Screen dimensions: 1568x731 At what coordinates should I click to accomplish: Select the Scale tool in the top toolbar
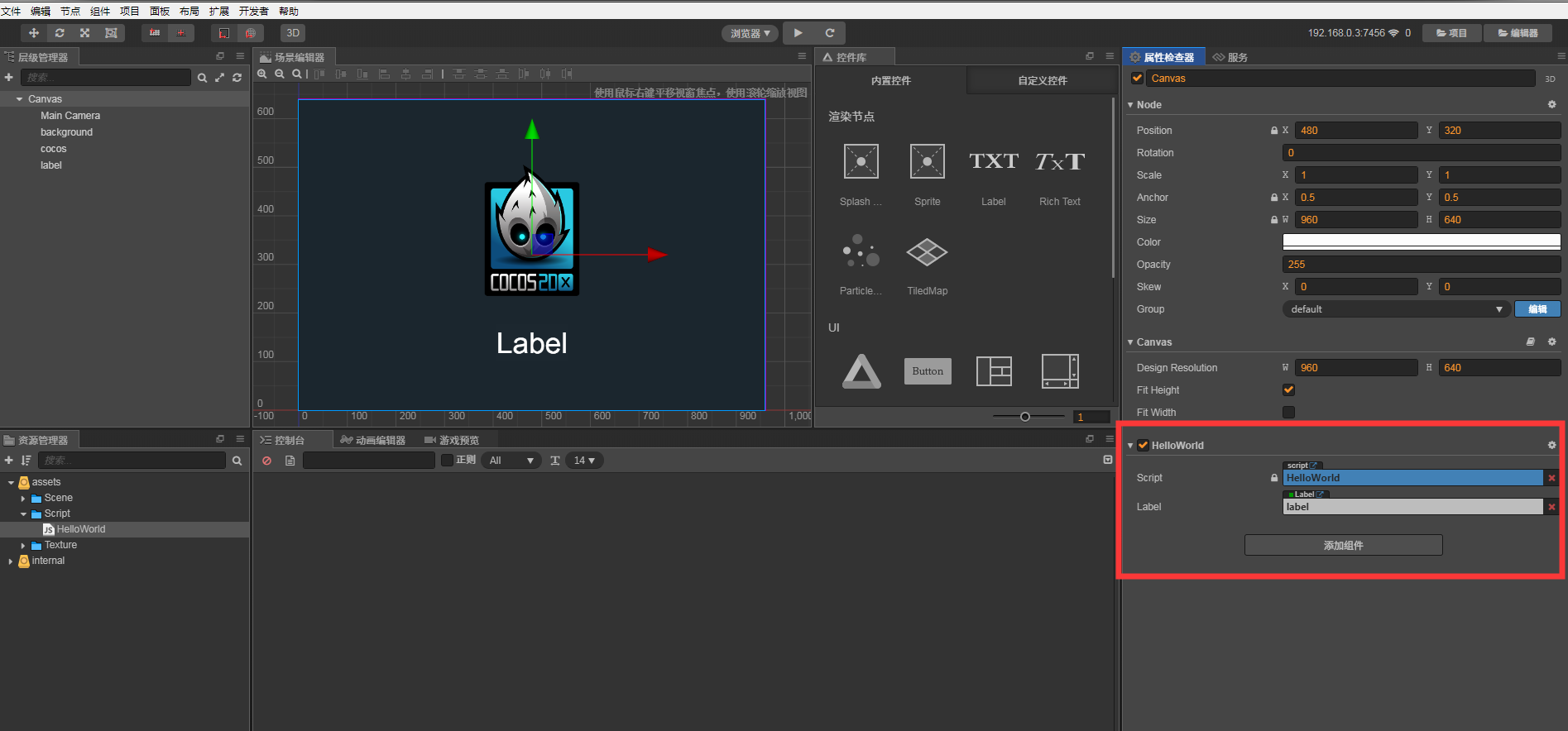[x=85, y=33]
